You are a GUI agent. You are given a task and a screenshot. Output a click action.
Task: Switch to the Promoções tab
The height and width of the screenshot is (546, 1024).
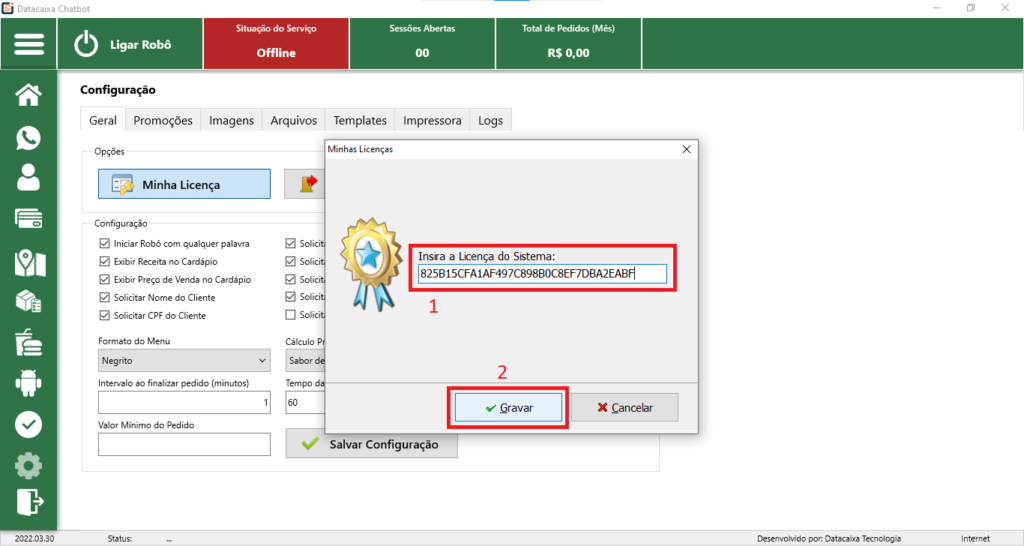coord(162,120)
